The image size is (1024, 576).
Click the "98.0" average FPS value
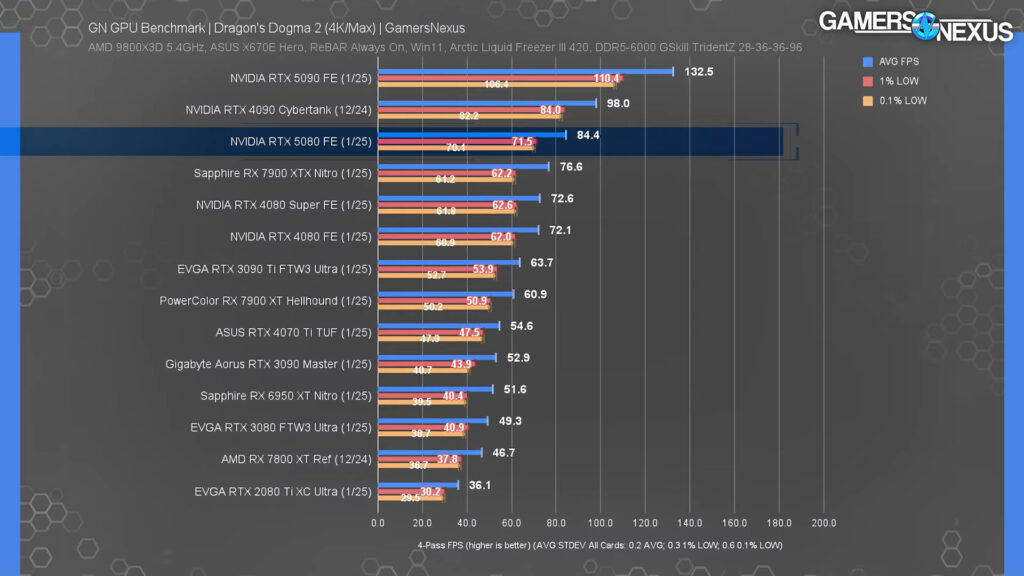click(618, 103)
